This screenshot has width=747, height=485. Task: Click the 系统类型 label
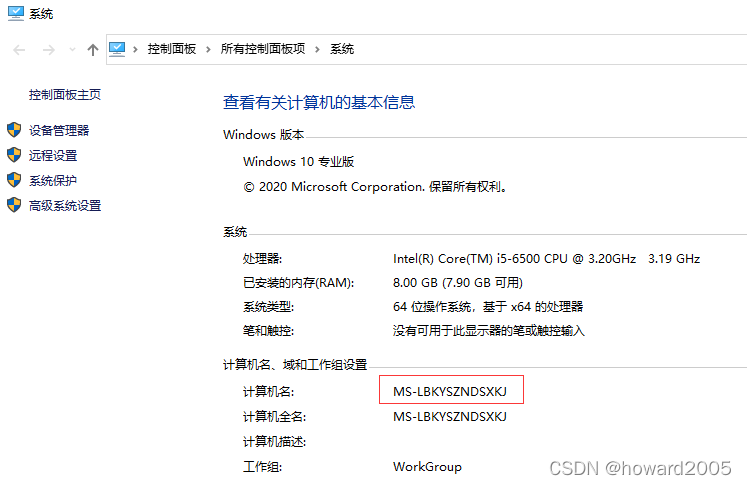(x=269, y=307)
